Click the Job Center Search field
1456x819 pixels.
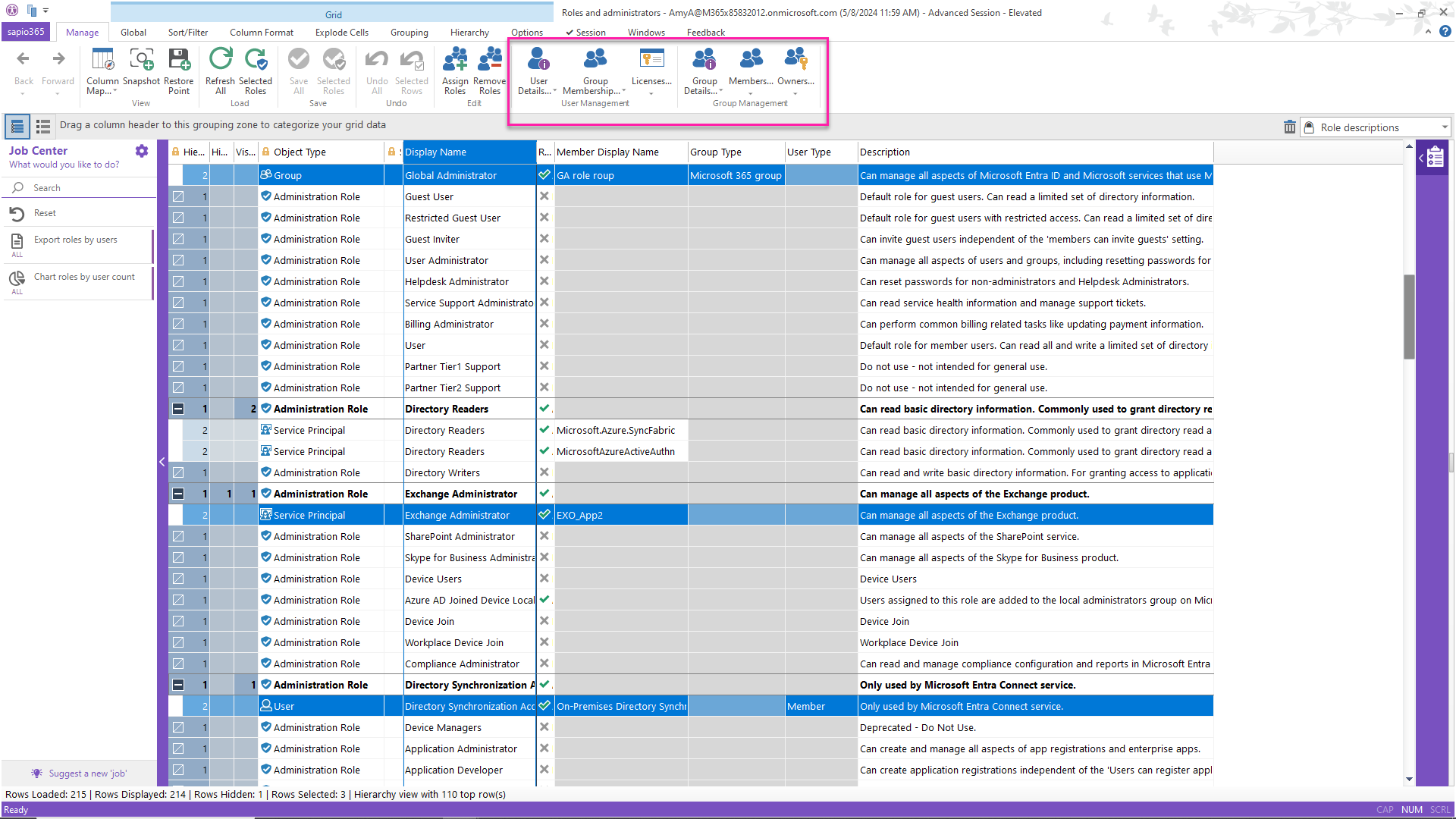(80, 188)
